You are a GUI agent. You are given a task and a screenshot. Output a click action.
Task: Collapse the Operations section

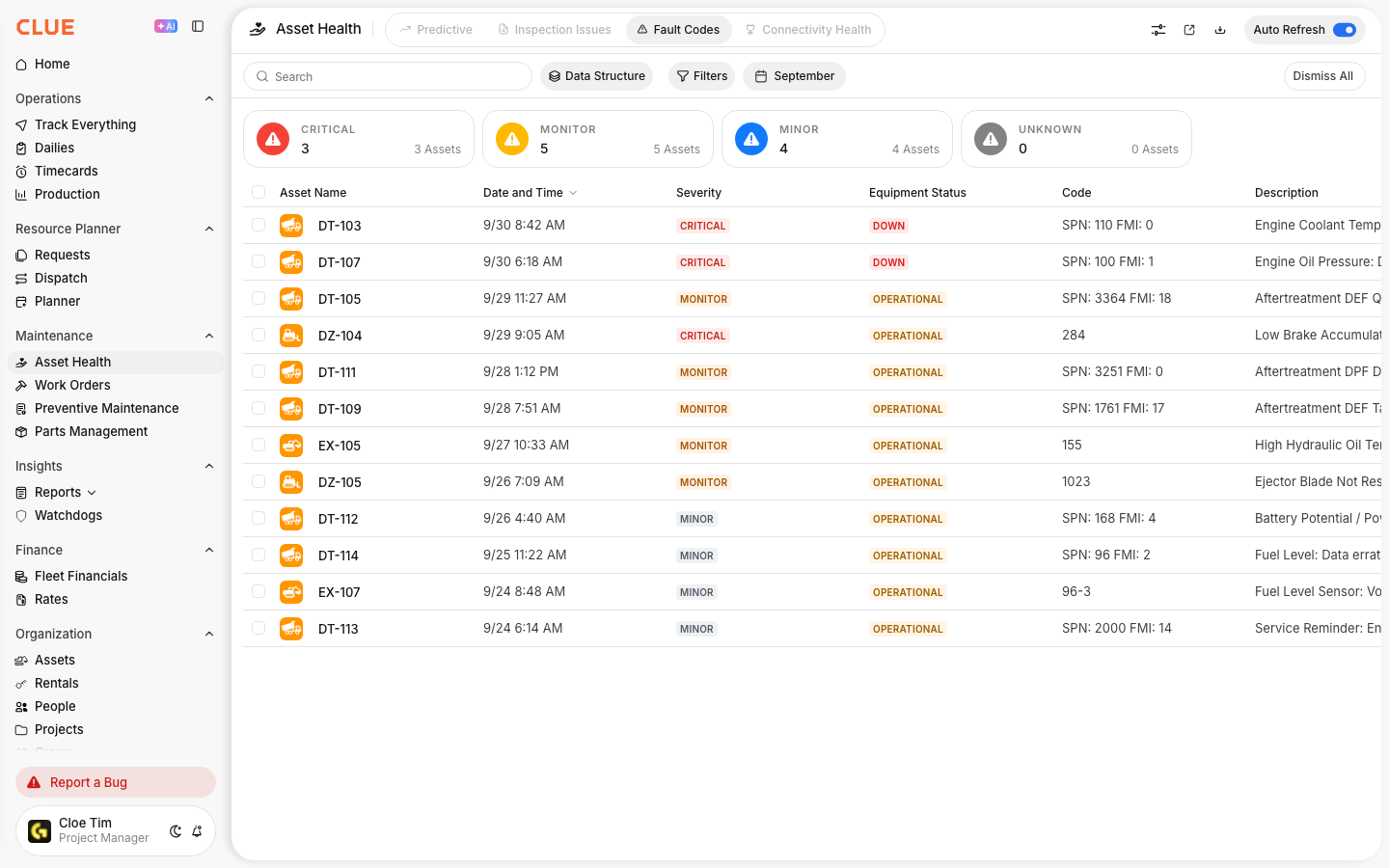[209, 98]
